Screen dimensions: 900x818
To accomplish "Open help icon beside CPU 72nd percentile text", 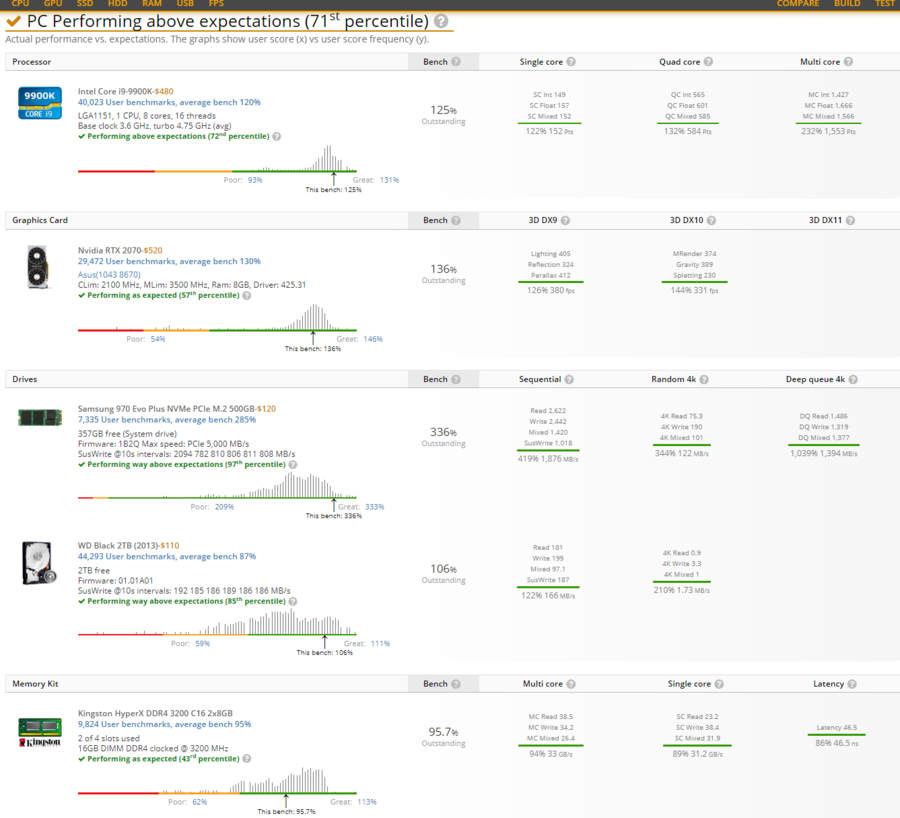I will point(277,137).
